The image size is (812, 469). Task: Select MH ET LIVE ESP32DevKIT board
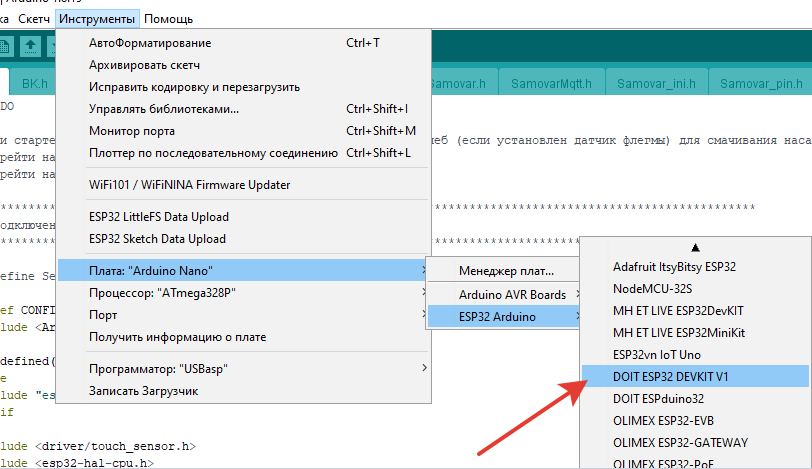[x=695, y=311]
